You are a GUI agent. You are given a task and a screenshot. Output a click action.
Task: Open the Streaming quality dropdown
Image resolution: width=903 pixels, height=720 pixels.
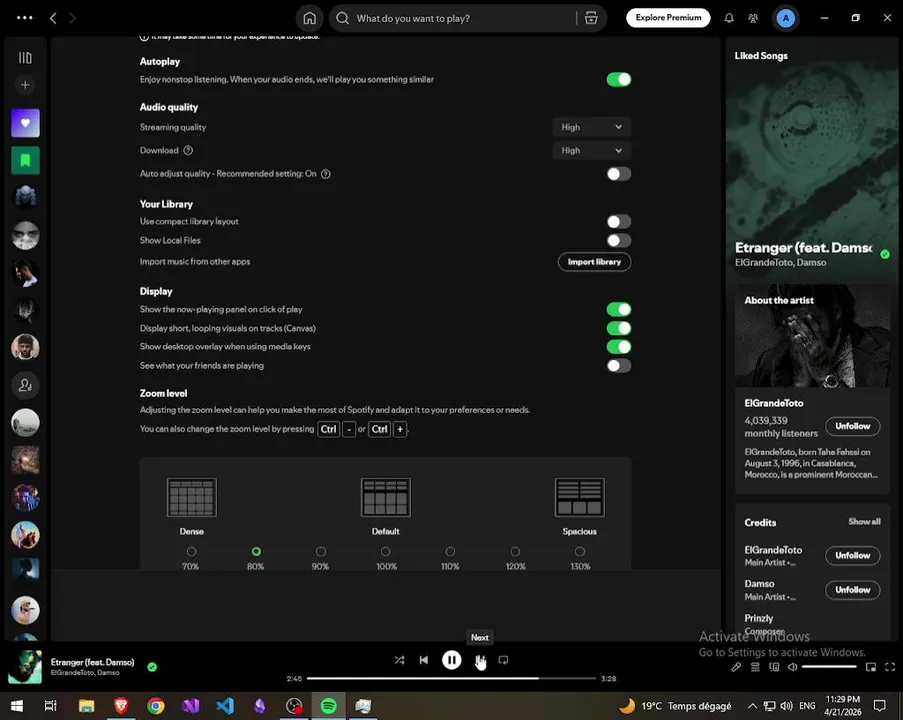[591, 127]
